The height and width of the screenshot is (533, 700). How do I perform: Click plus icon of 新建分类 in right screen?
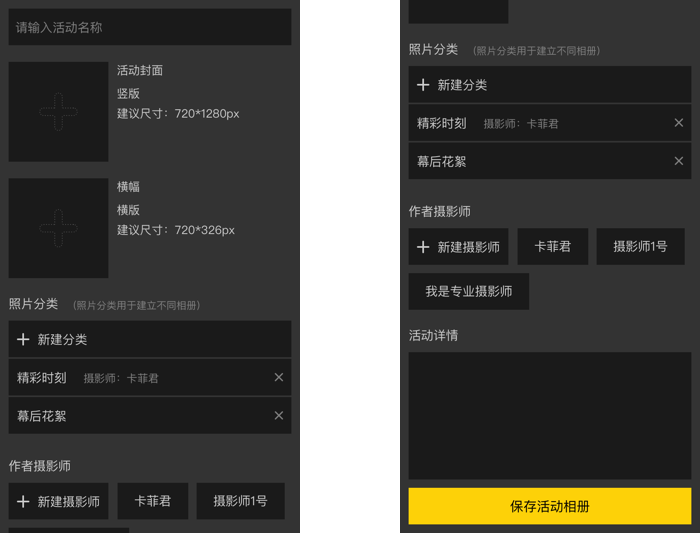point(423,85)
